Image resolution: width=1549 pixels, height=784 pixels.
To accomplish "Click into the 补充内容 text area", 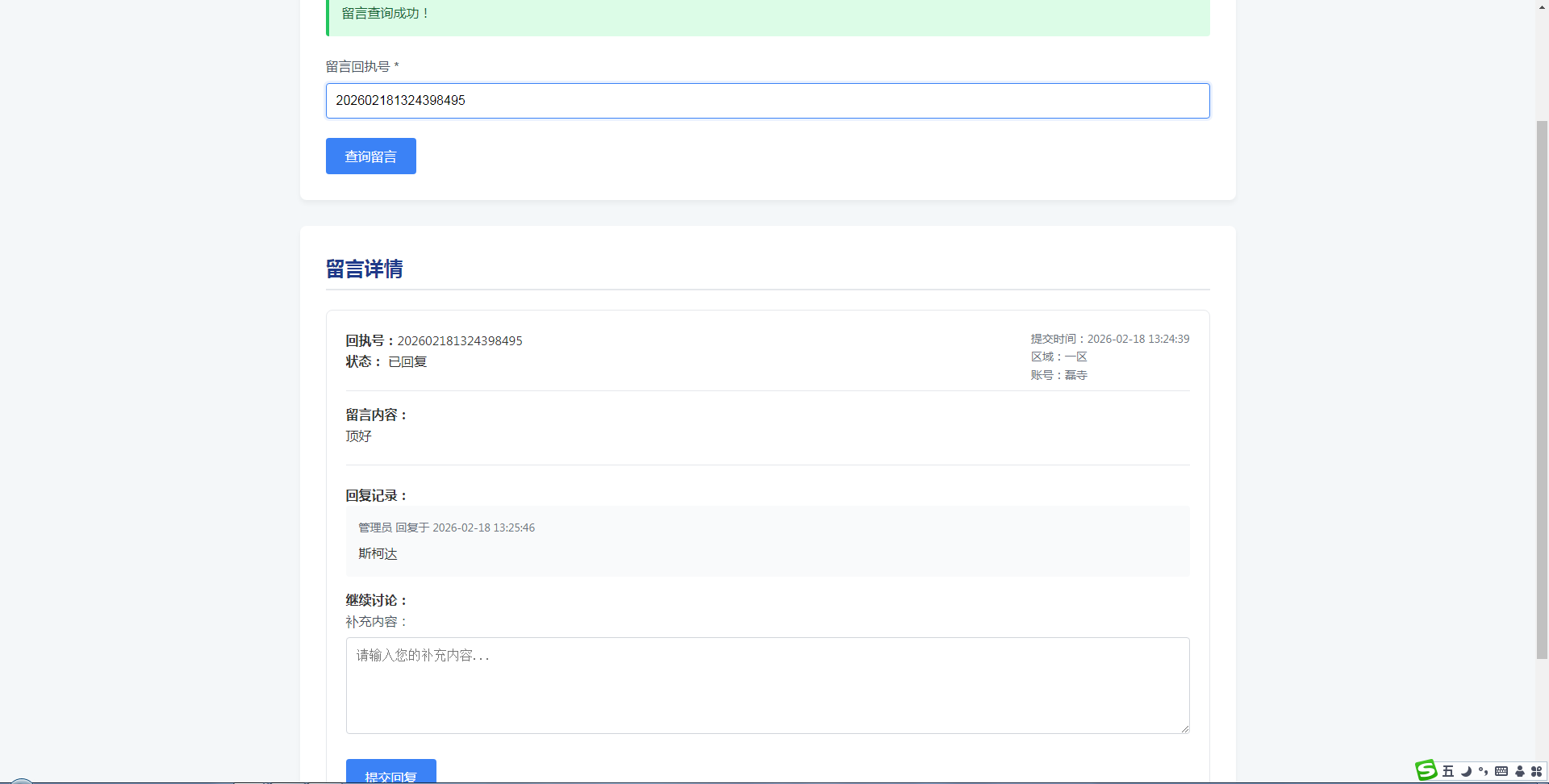I will tap(766, 686).
